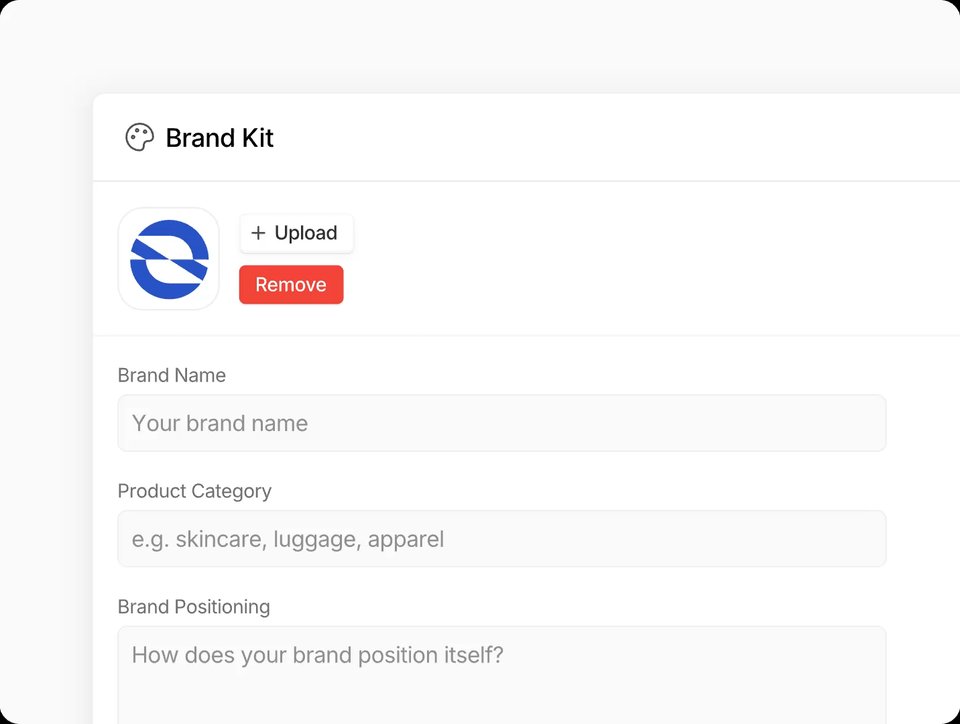Click the Product Category field label
This screenshot has height=724, width=960.
(194, 492)
